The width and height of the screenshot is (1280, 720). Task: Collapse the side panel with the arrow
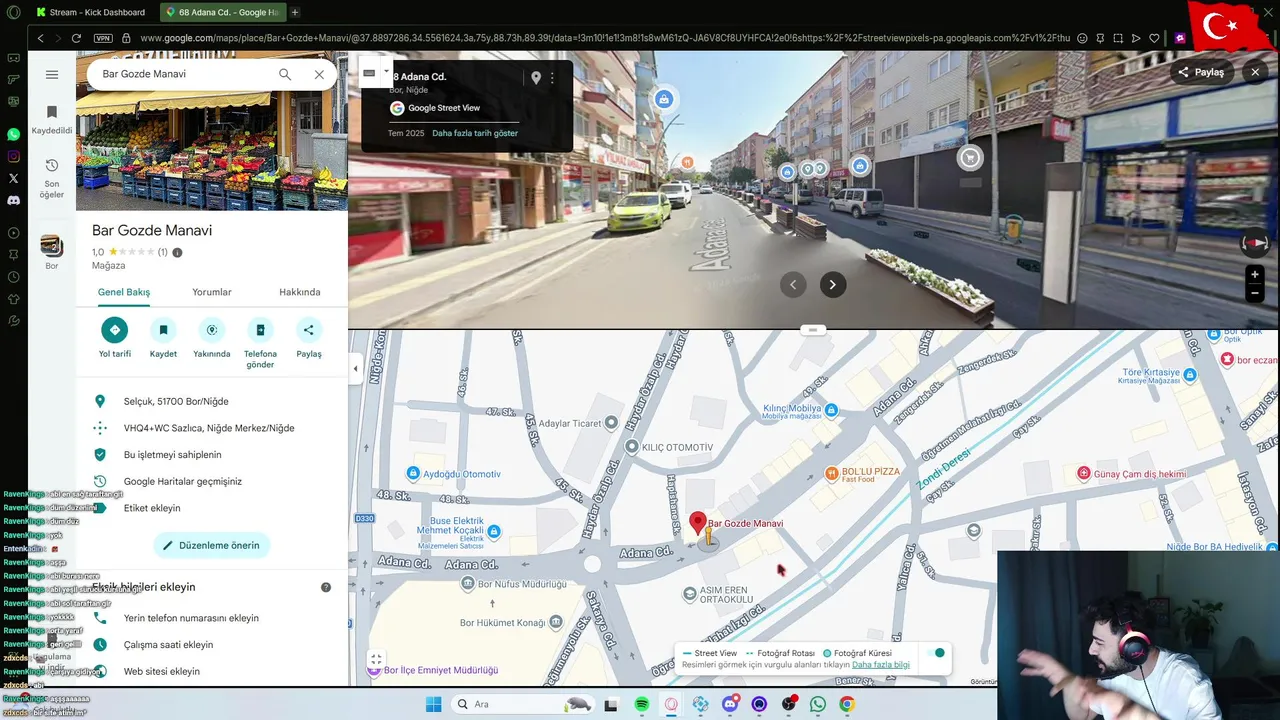pyautogui.click(x=355, y=368)
